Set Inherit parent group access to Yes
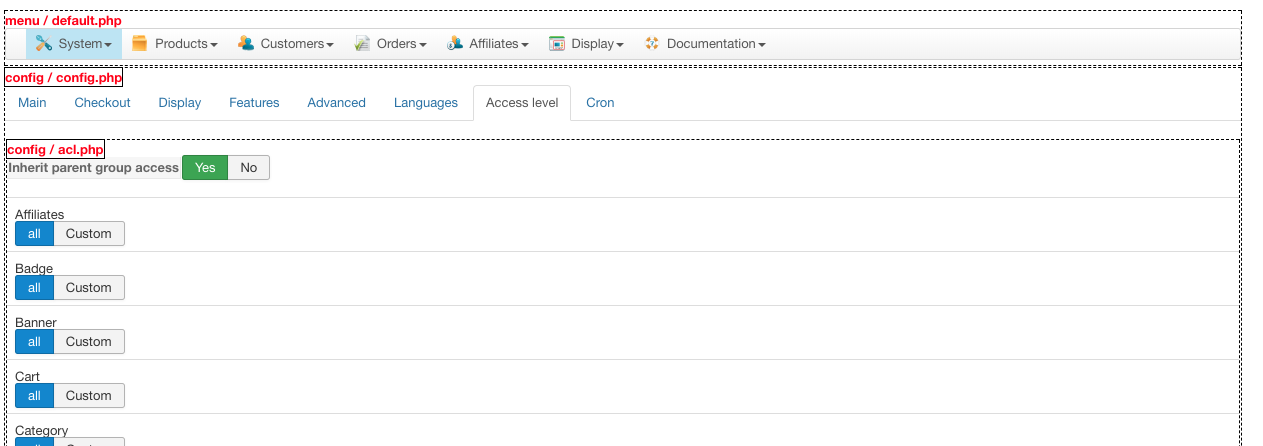1263x446 pixels. click(x=205, y=168)
